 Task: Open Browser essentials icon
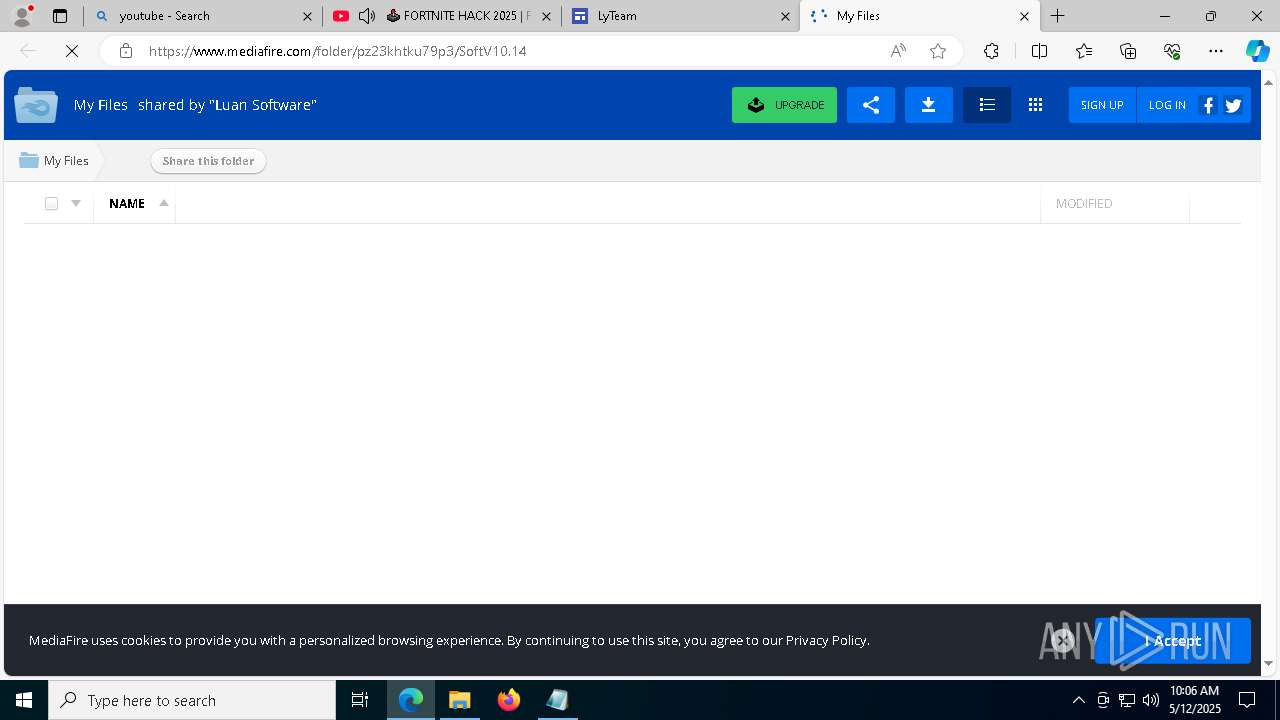coord(1172,51)
